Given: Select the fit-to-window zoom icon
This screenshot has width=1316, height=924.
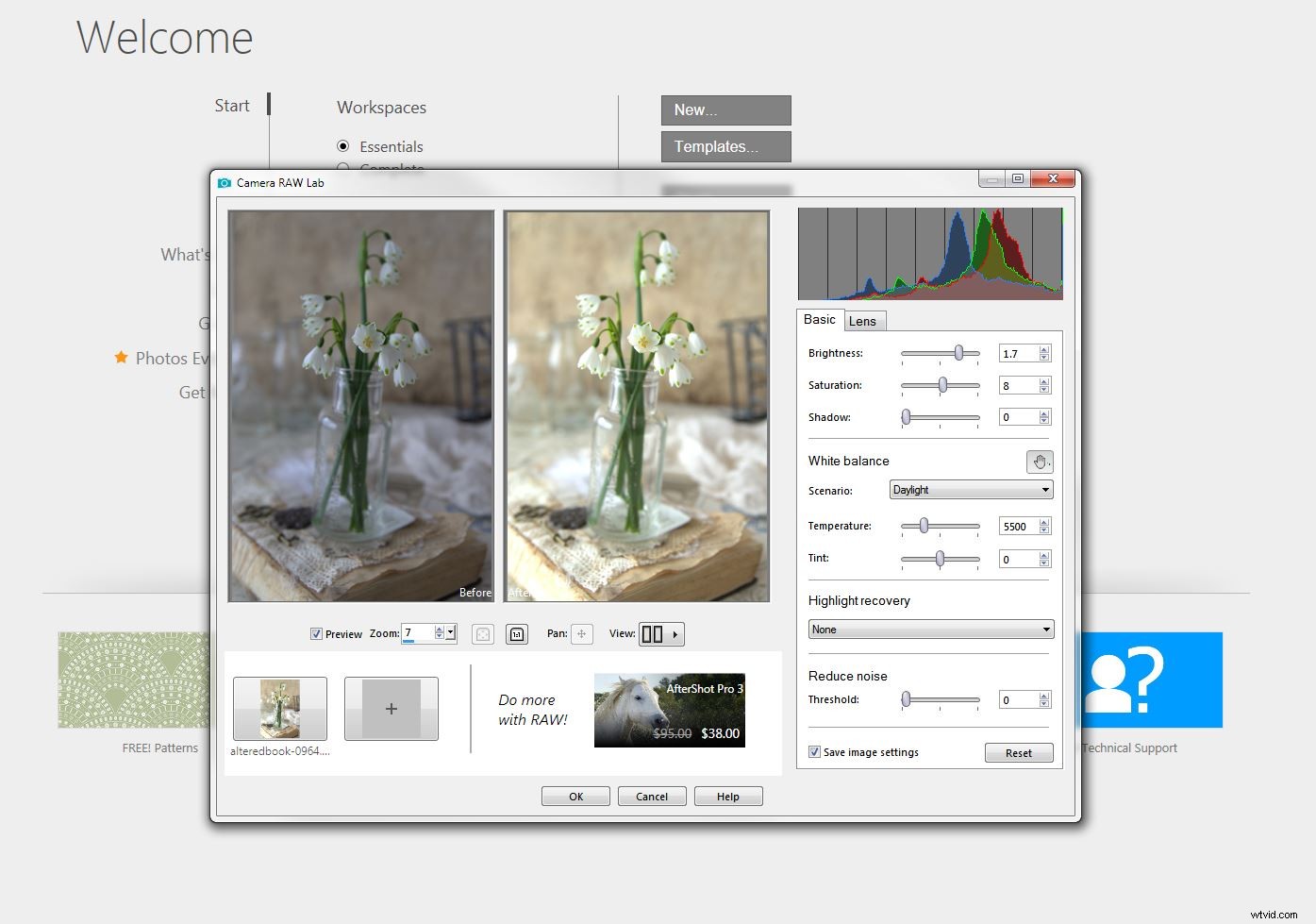Looking at the screenshot, I should pyautogui.click(x=482, y=633).
